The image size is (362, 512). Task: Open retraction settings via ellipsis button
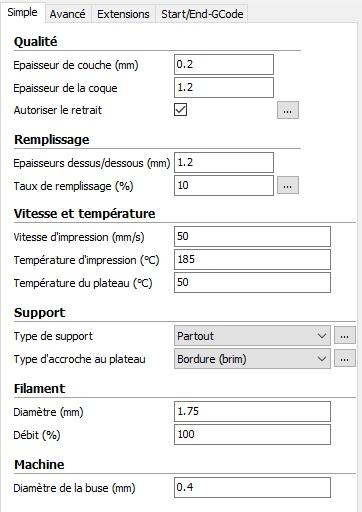tap(288, 110)
